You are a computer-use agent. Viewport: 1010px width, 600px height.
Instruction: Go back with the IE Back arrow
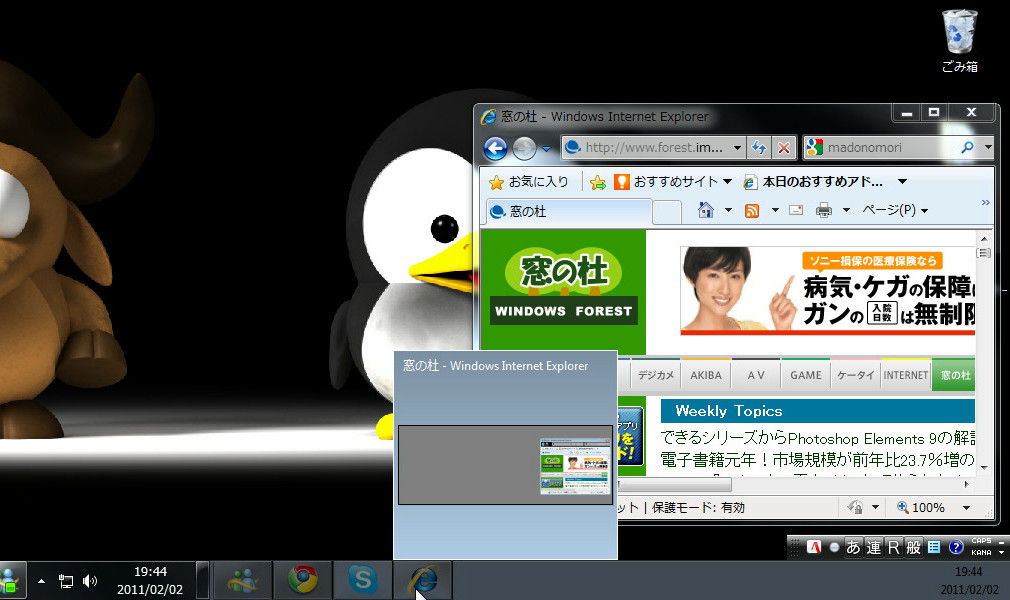495,148
